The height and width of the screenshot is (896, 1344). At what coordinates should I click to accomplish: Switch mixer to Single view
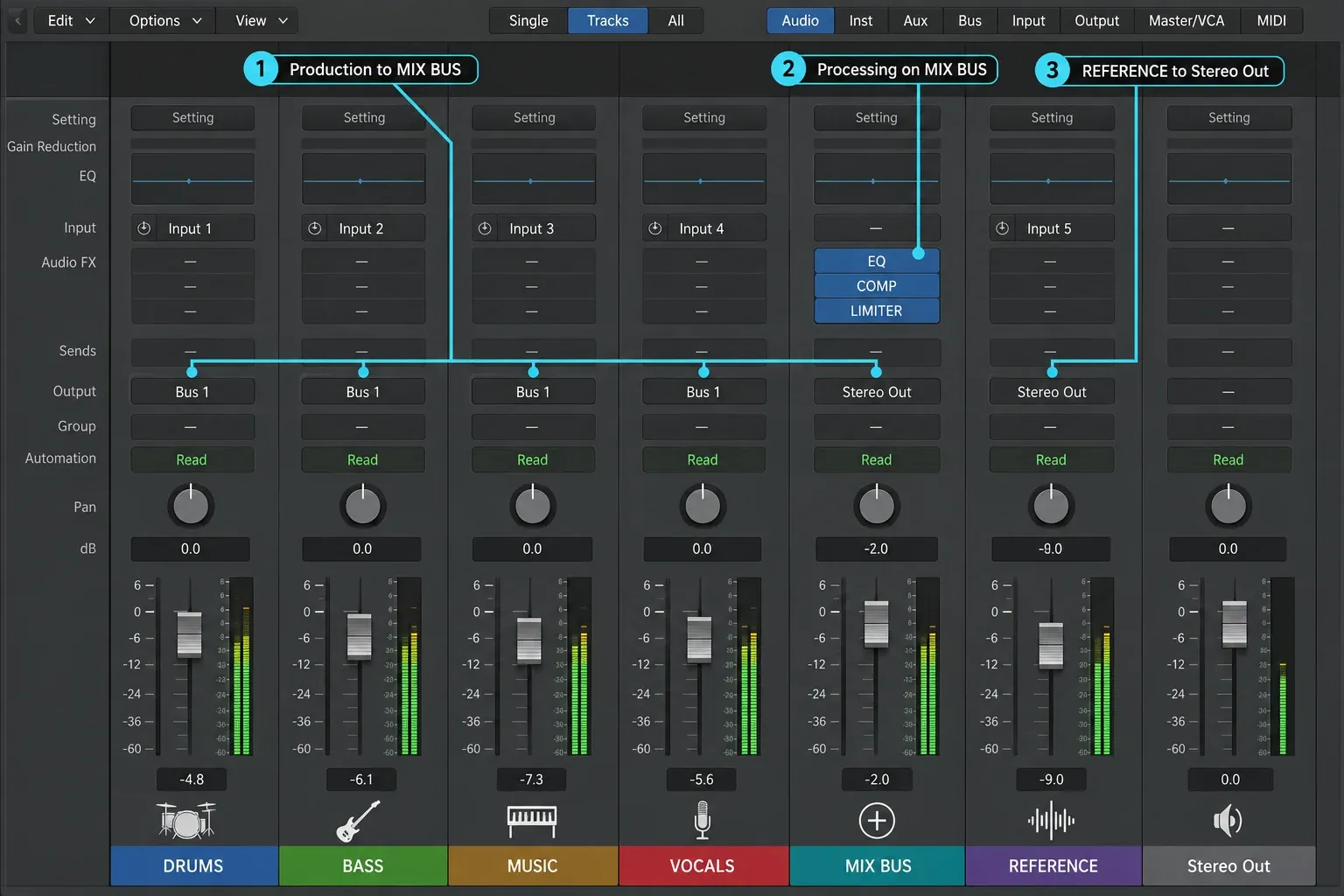(528, 20)
